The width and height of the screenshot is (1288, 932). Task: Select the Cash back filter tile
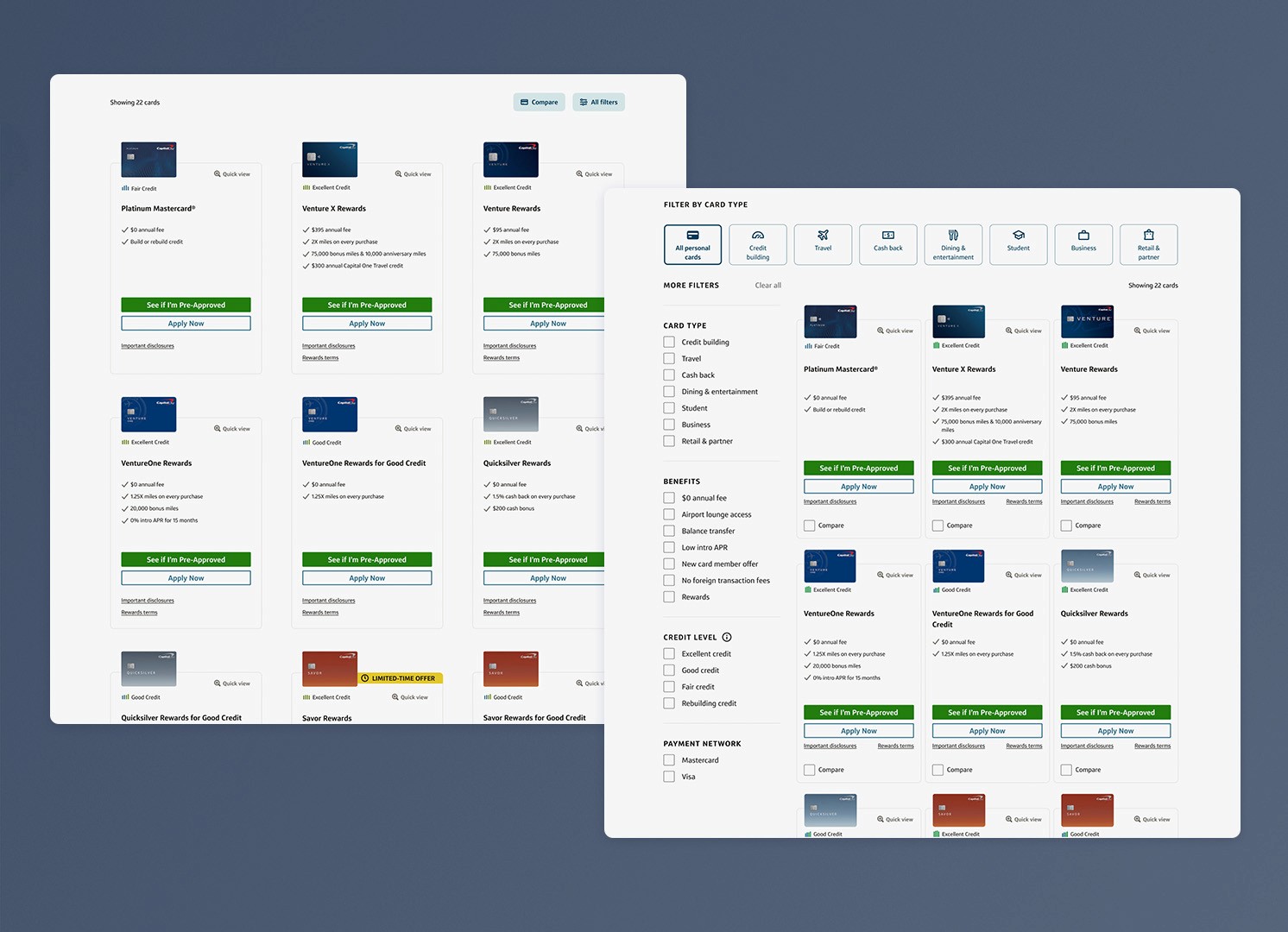[x=888, y=244]
